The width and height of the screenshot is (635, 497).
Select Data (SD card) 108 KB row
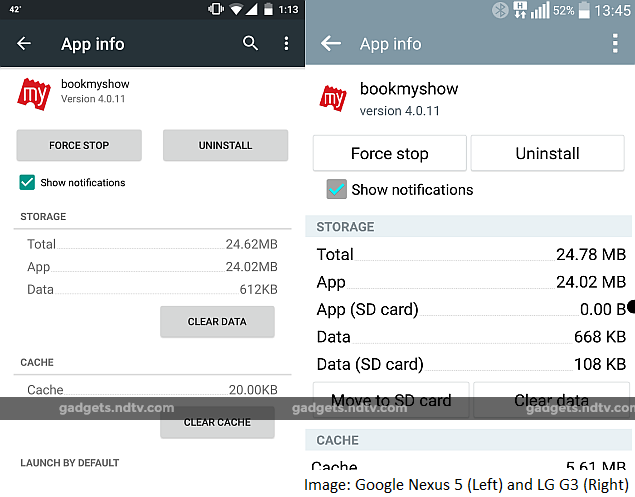click(471, 364)
